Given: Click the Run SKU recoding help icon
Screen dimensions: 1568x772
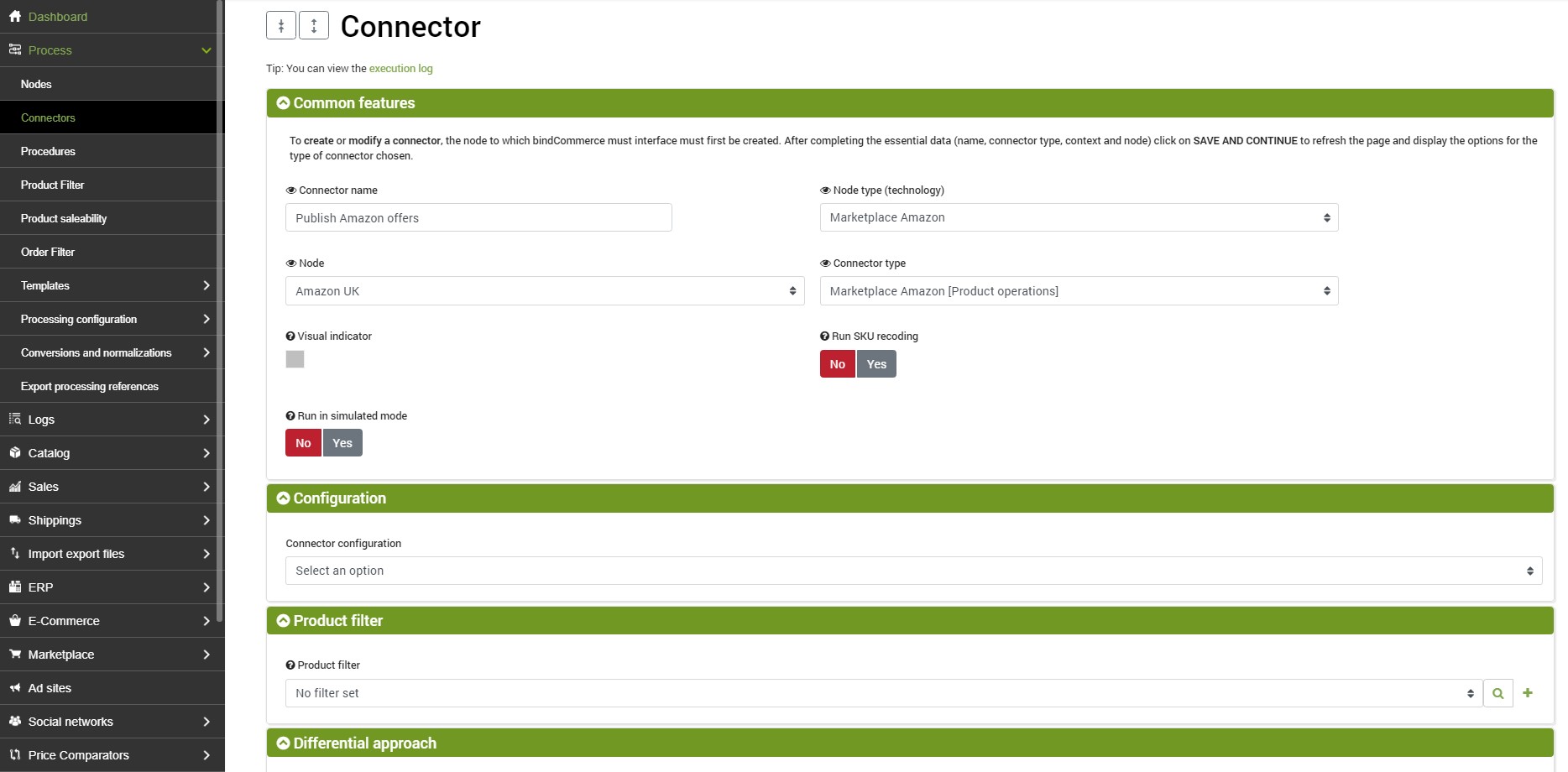Looking at the screenshot, I should click(x=824, y=336).
